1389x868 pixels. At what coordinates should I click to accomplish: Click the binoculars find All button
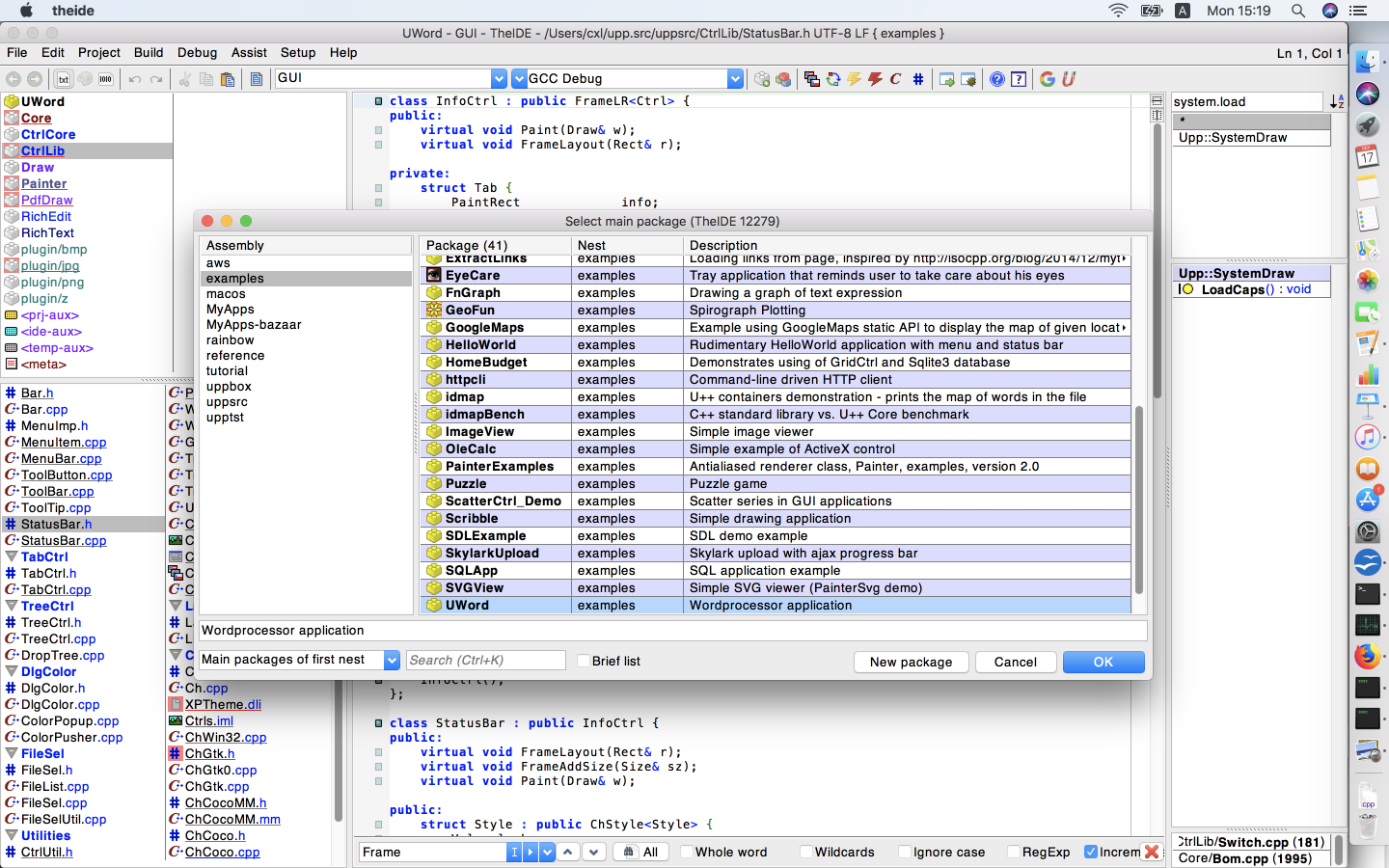[640, 852]
